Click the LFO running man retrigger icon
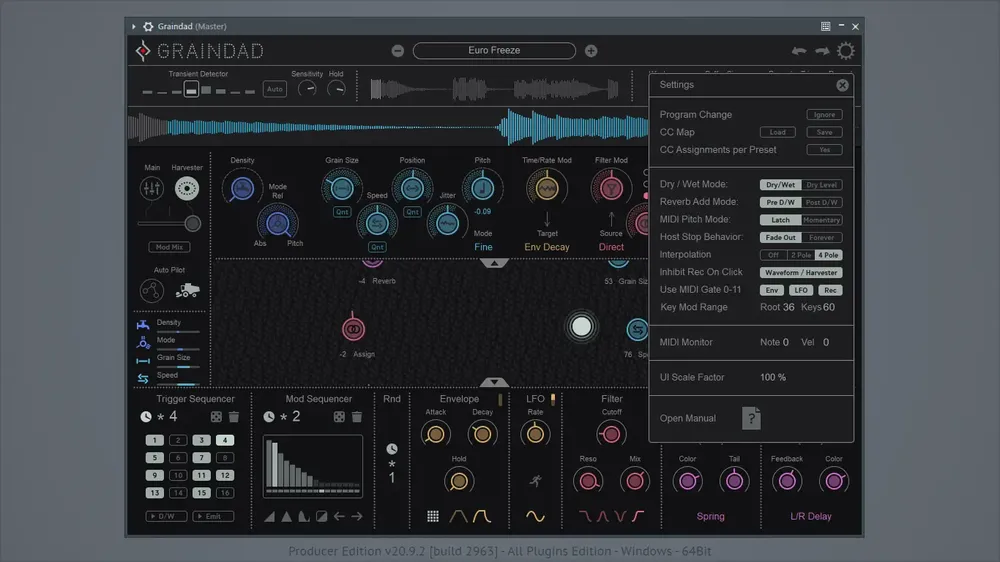Image resolution: width=1000 pixels, height=562 pixels. [536, 480]
